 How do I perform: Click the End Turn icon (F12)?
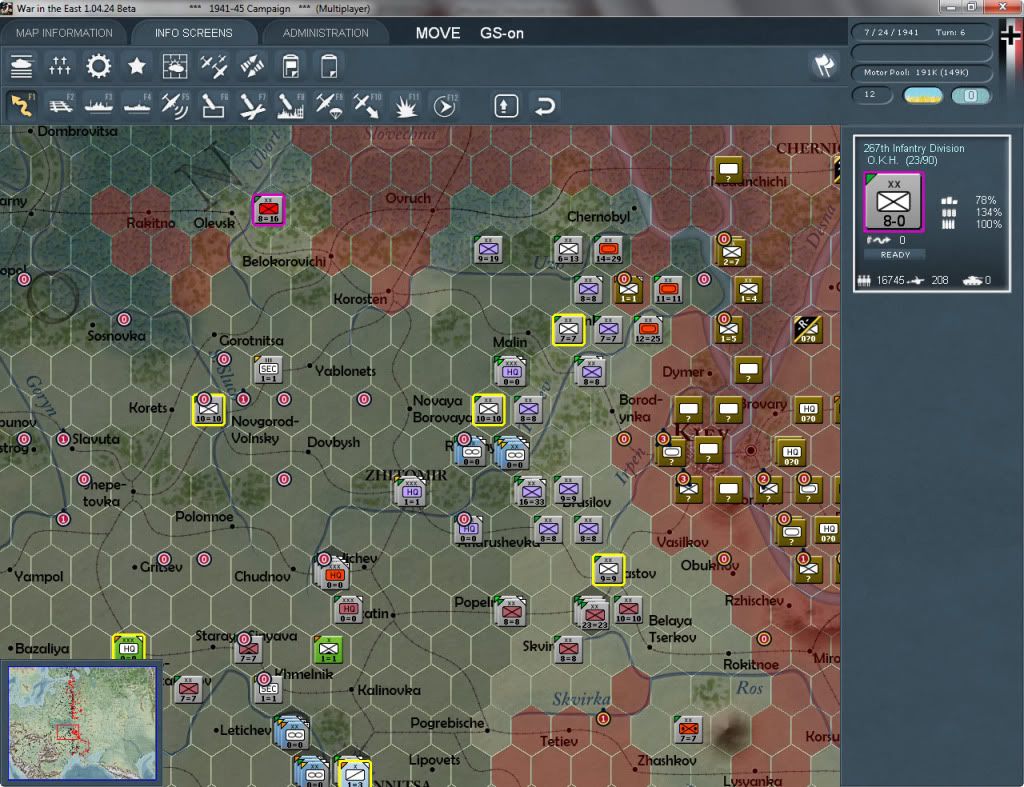(445, 105)
